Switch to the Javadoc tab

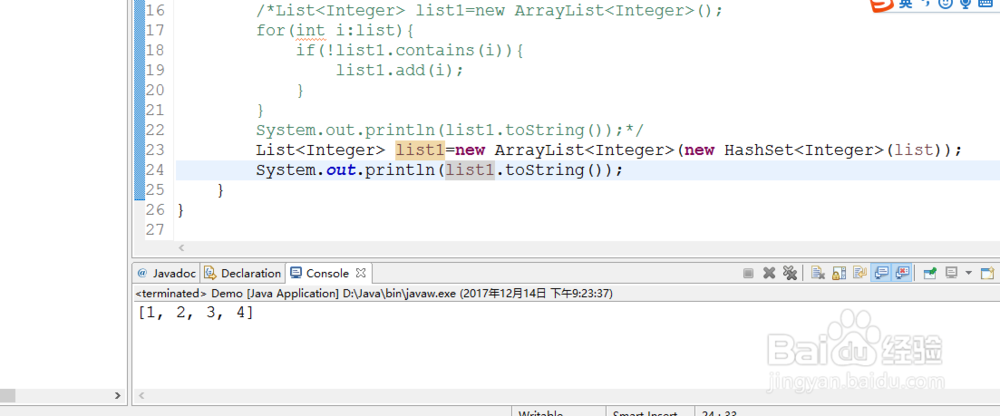point(167,273)
